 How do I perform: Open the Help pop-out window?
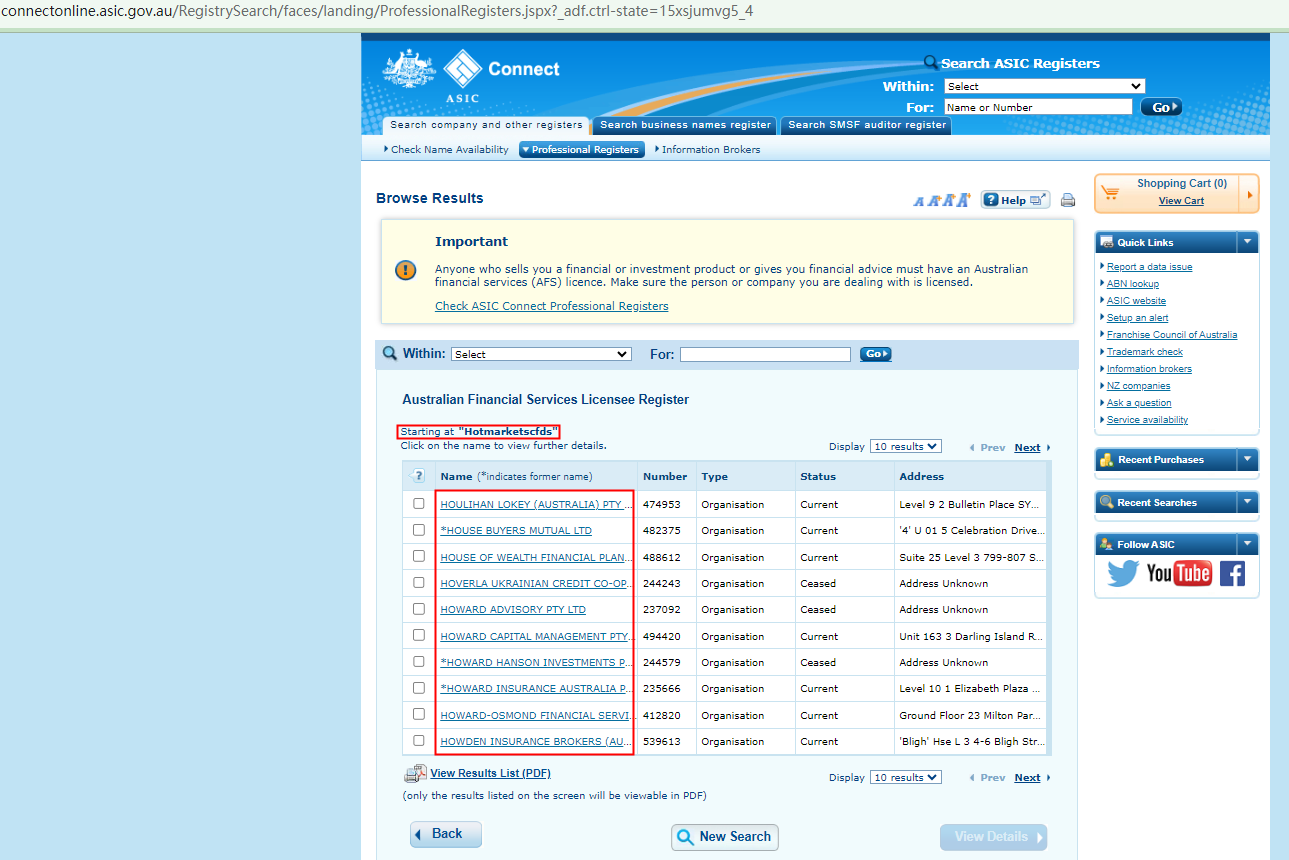(1015, 200)
